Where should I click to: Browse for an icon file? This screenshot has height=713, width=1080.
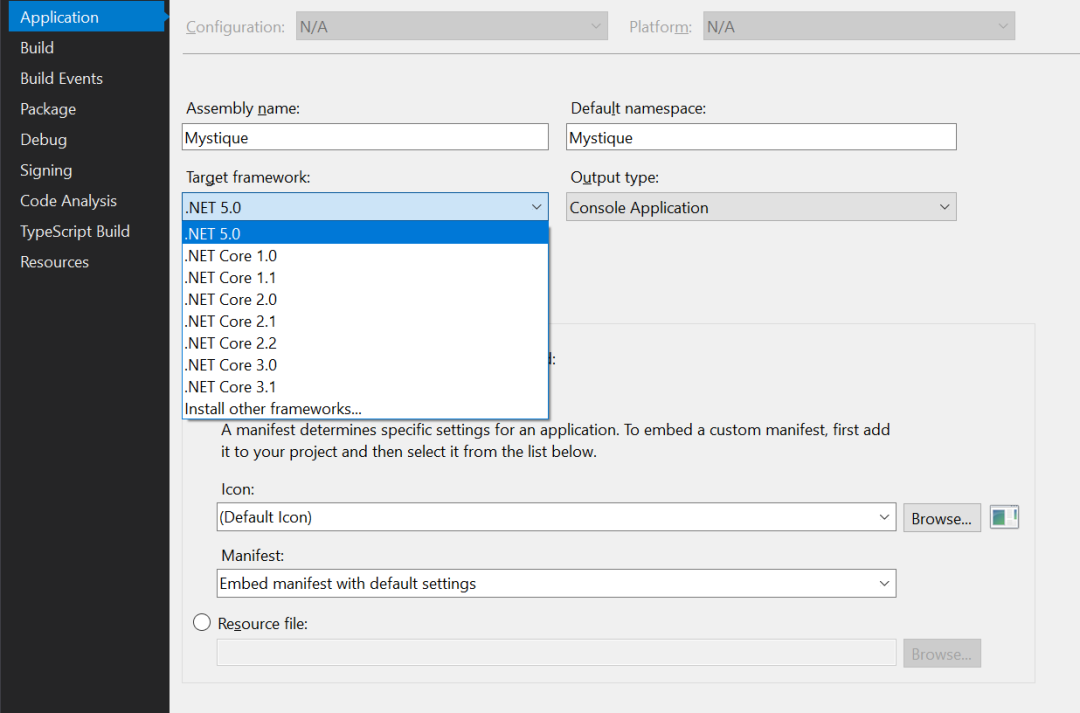942,518
